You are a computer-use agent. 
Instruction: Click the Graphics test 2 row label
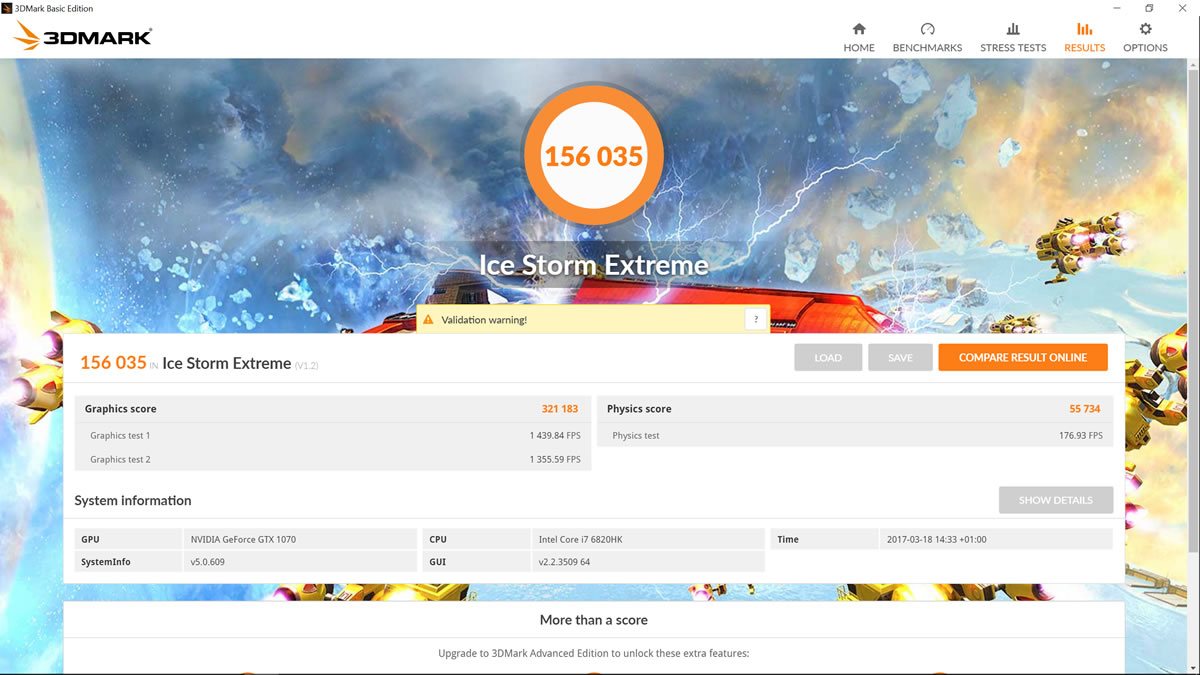pos(120,460)
